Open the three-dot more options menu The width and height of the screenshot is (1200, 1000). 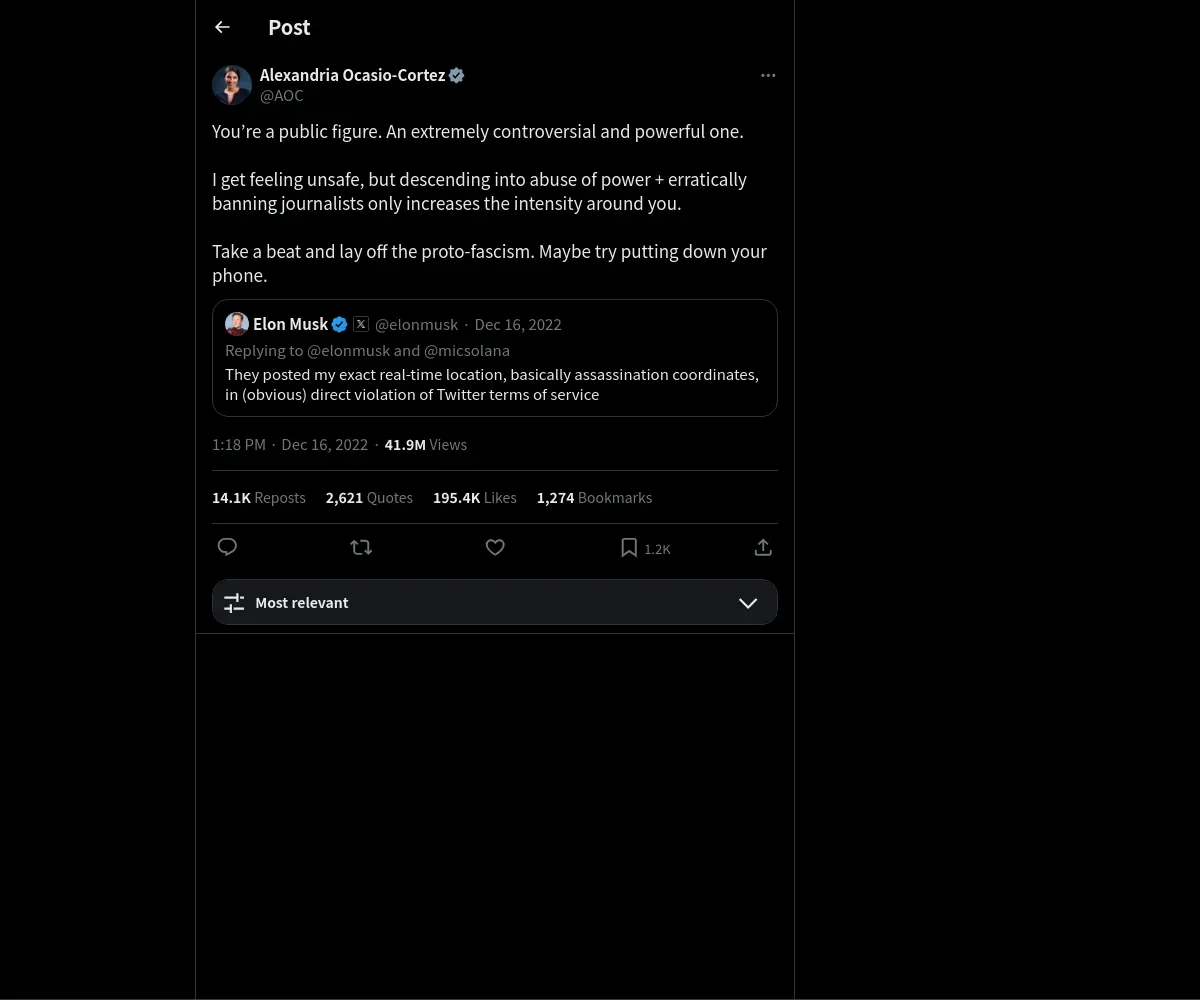click(768, 76)
